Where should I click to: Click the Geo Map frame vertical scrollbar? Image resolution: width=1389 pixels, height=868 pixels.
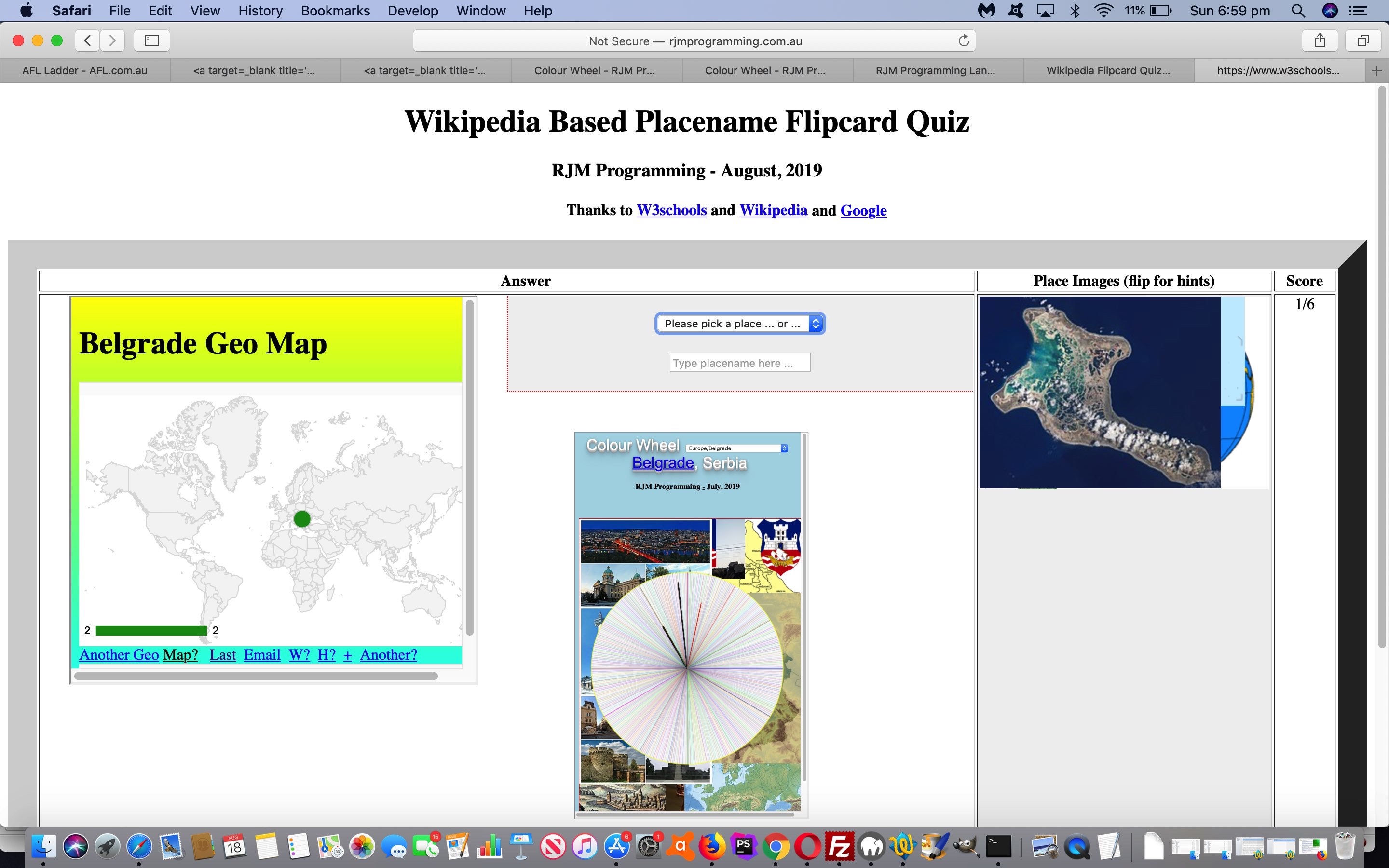[x=469, y=467]
